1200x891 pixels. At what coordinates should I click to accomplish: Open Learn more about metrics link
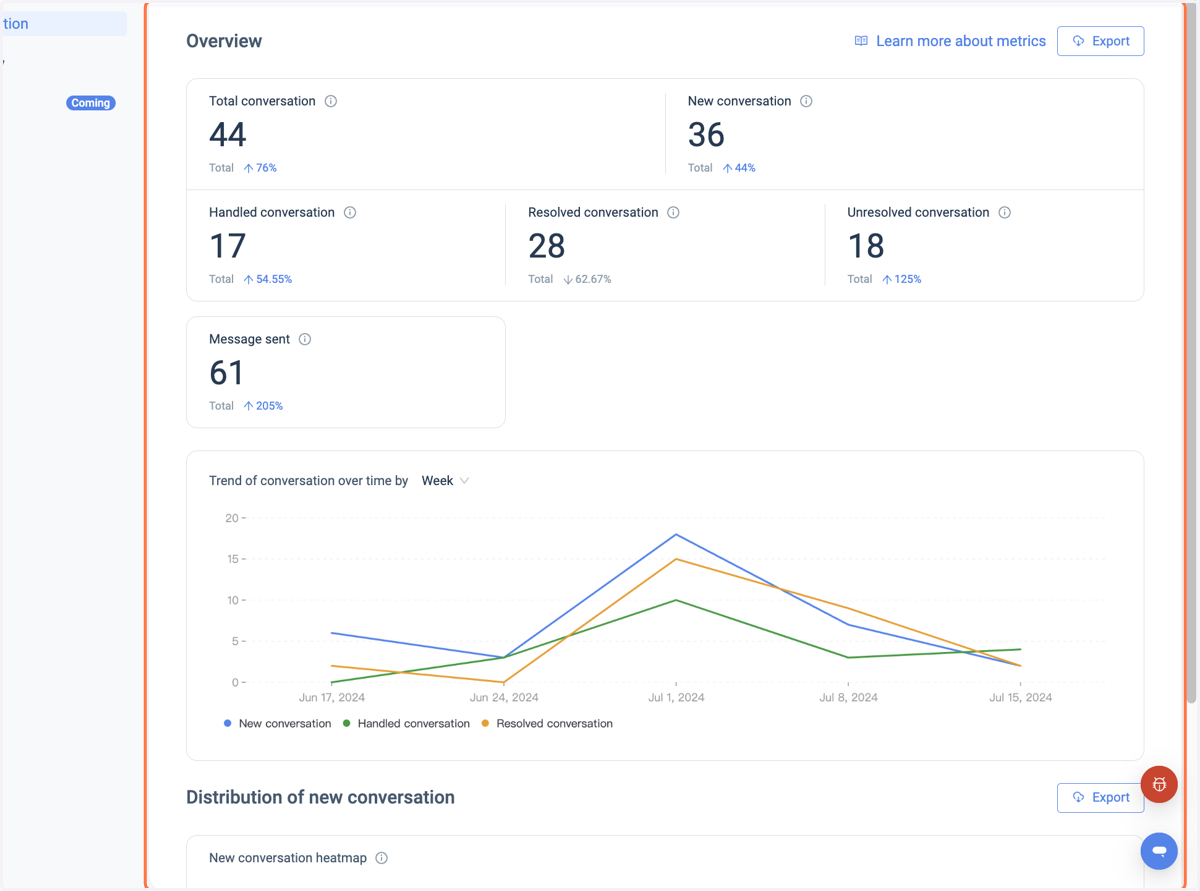950,41
